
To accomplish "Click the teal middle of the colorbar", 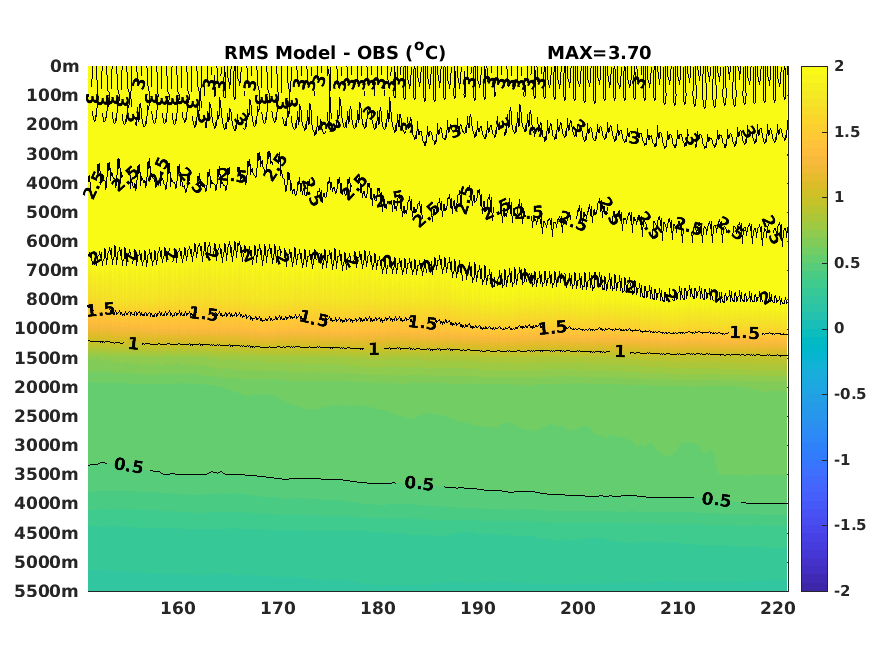I will pyautogui.click(x=814, y=329).
